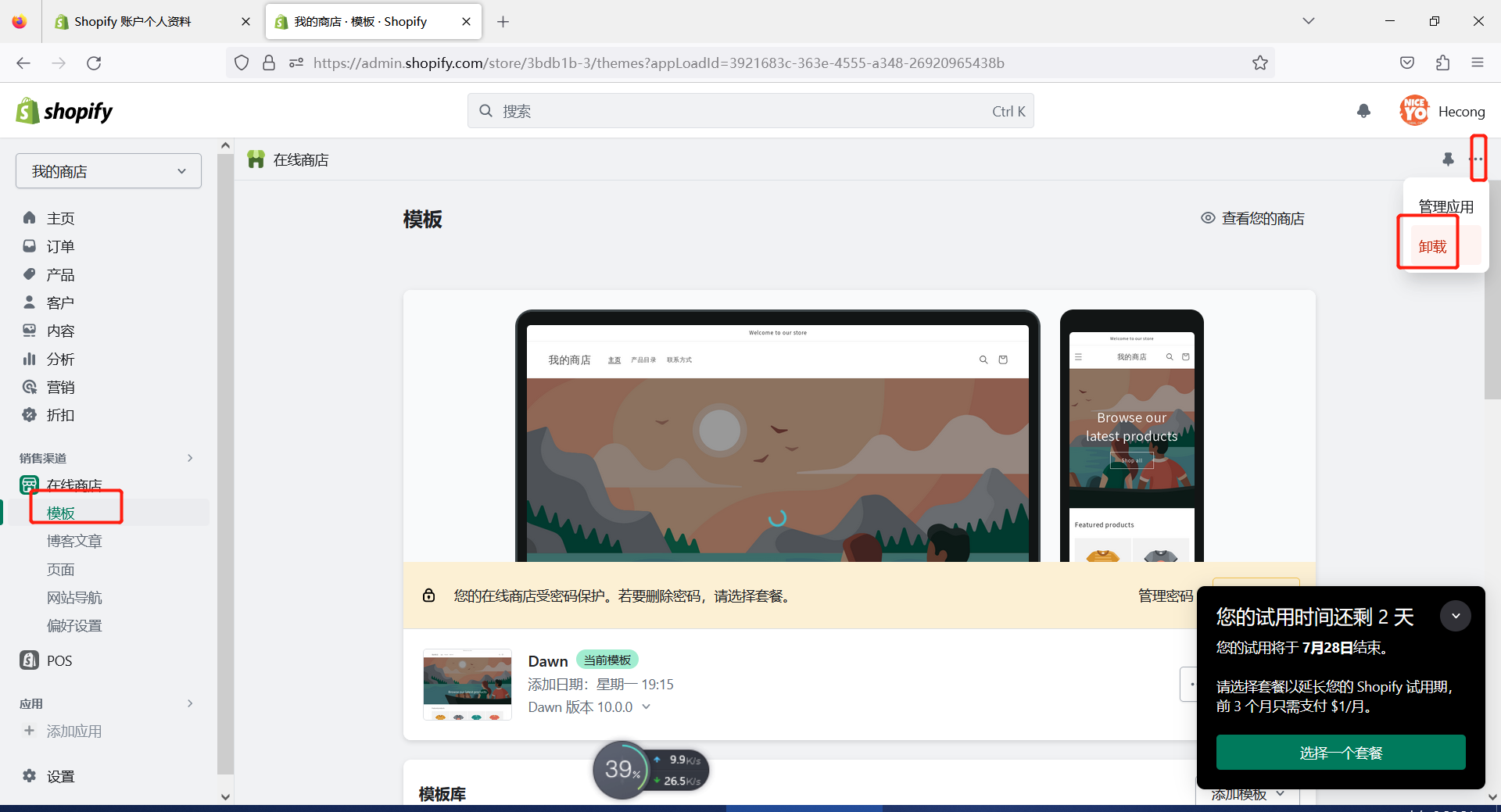
Task: Click the 搜索 search field
Action: pyautogui.click(x=750, y=111)
